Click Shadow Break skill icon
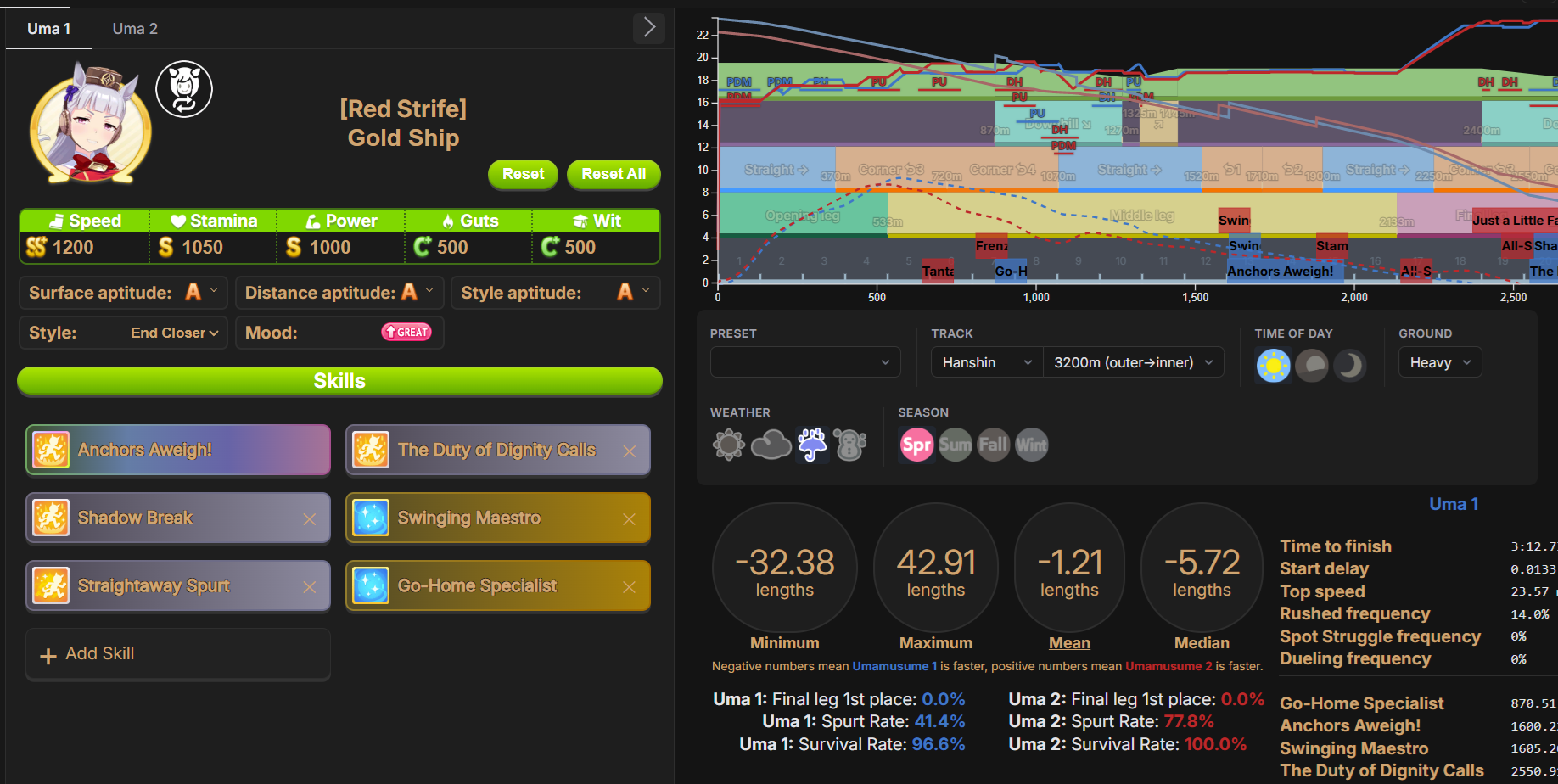Image resolution: width=1558 pixels, height=784 pixels. (51, 518)
